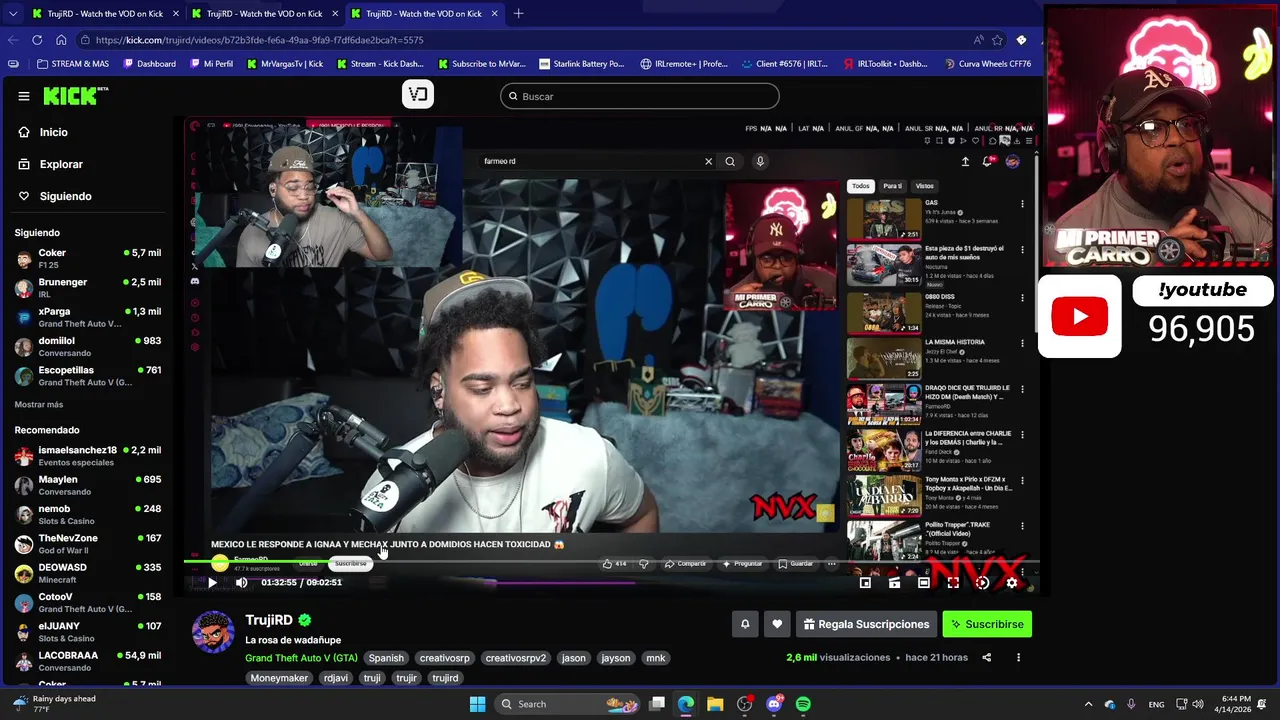
Task: Open the Mi Perfil bookmark
Action: [x=211, y=64]
